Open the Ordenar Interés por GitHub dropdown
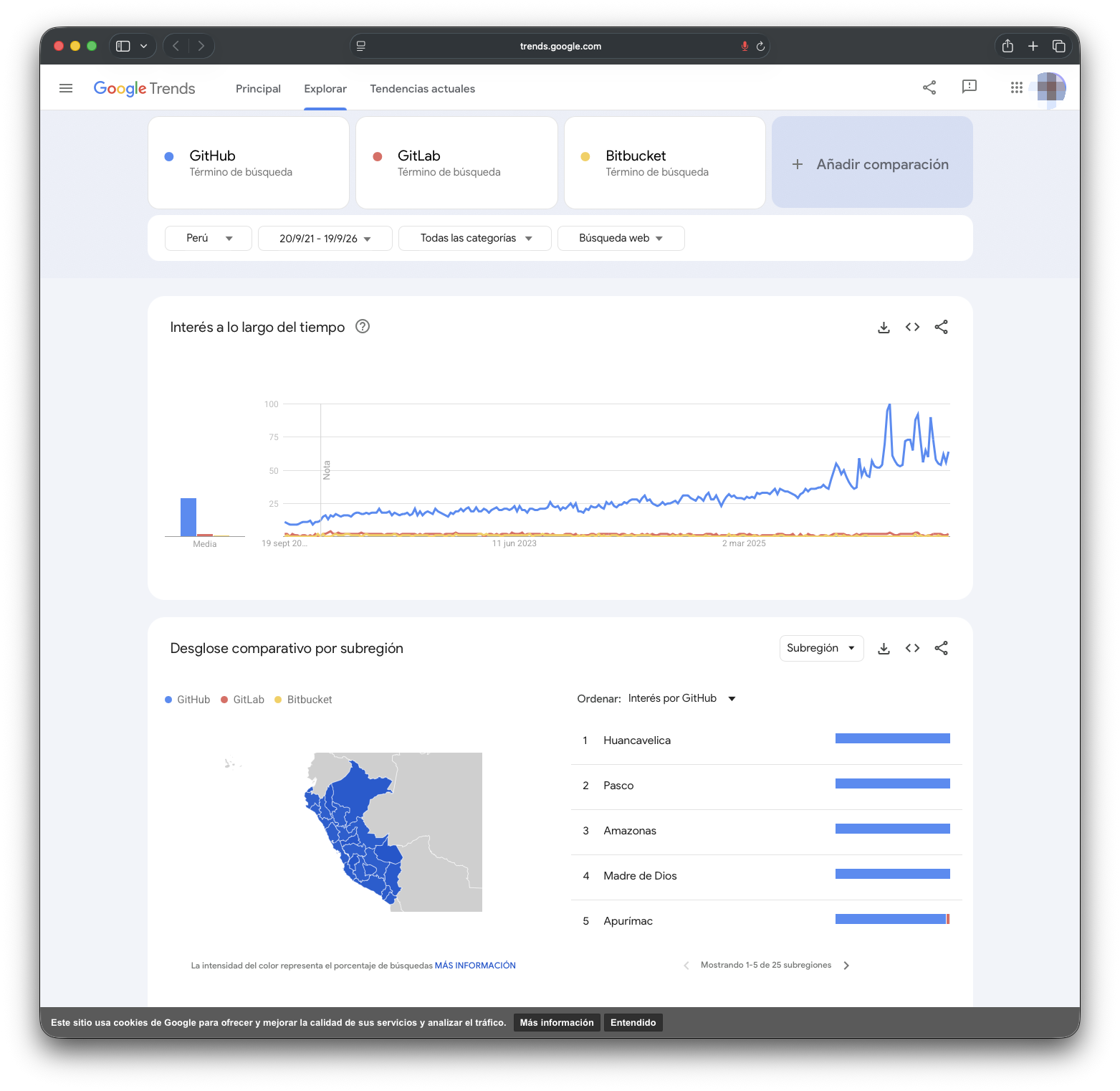The height and width of the screenshot is (1091, 1120). coord(681,698)
